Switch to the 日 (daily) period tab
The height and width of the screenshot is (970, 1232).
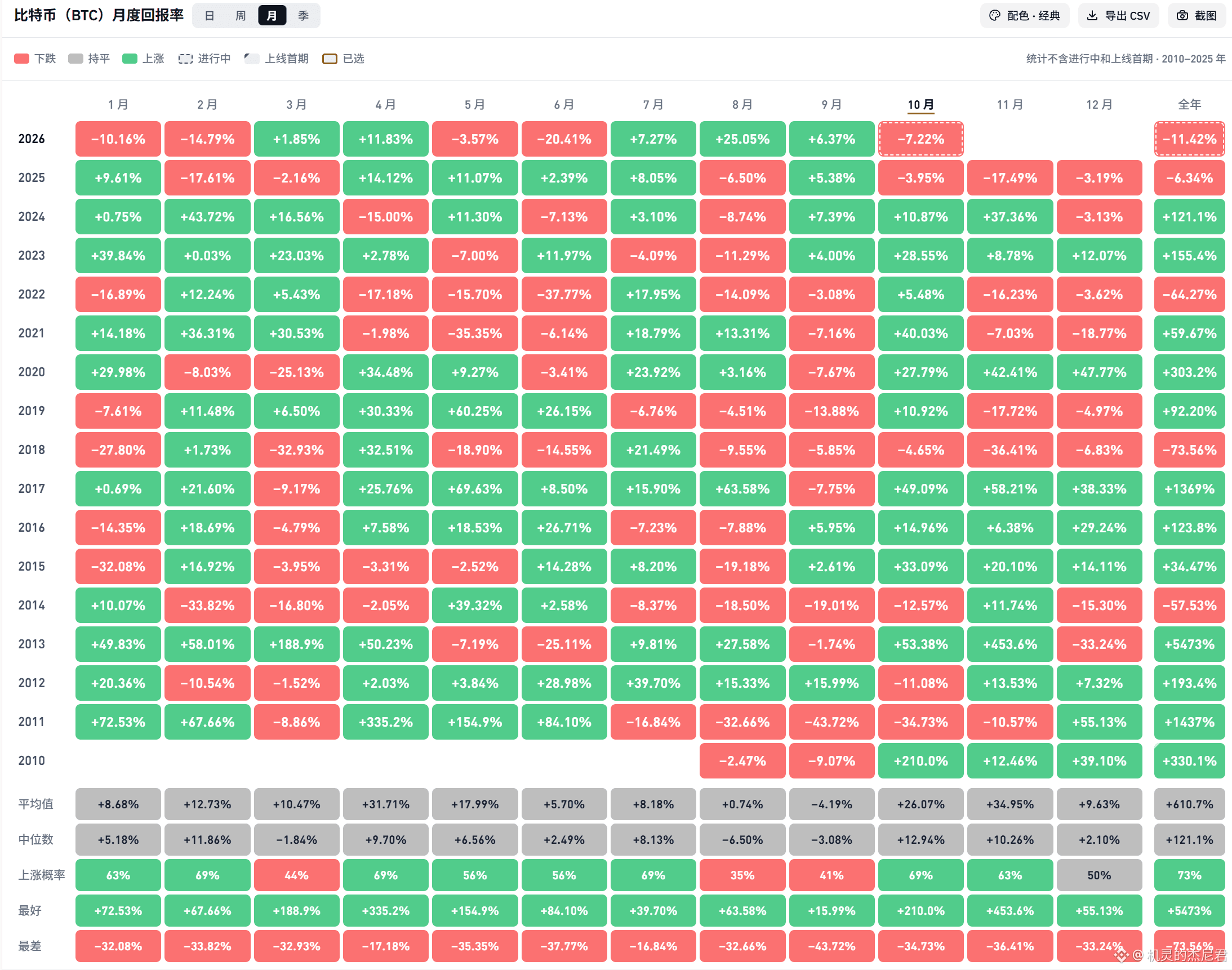pyautogui.click(x=210, y=16)
